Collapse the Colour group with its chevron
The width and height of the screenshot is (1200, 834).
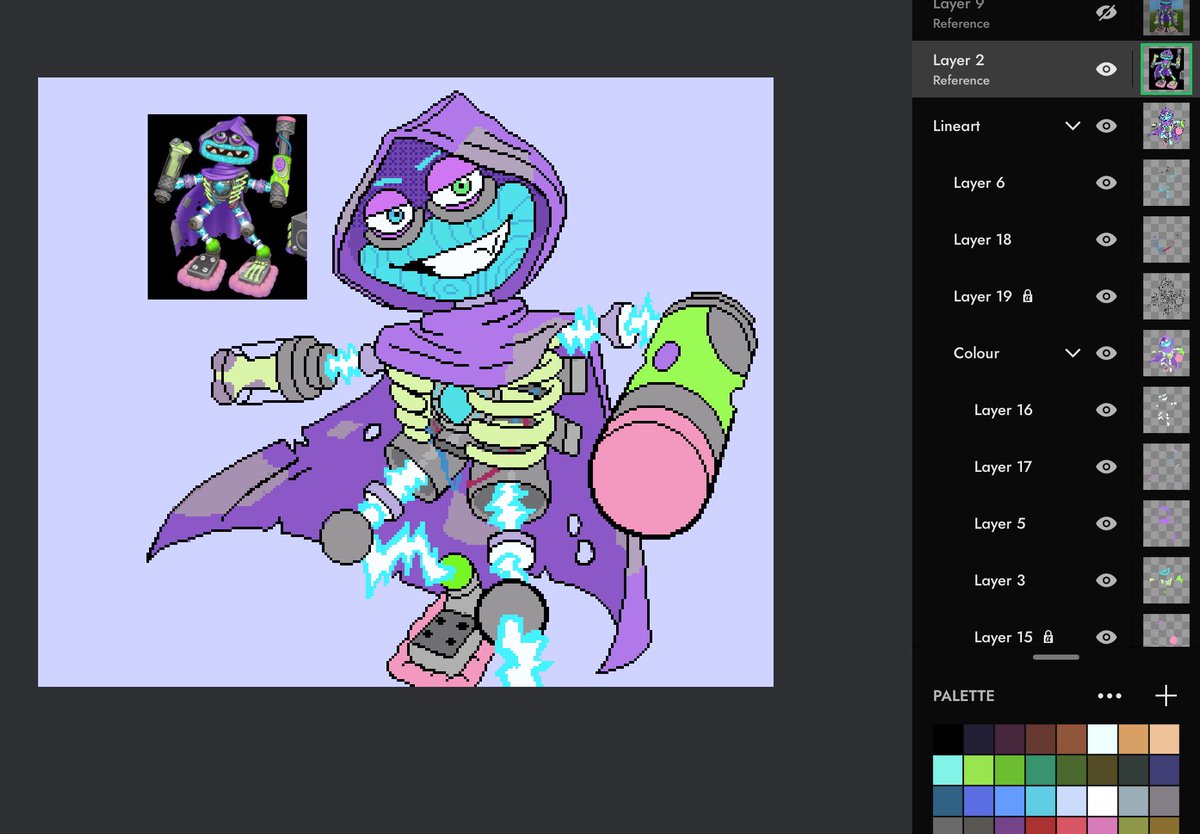pyautogui.click(x=1072, y=353)
